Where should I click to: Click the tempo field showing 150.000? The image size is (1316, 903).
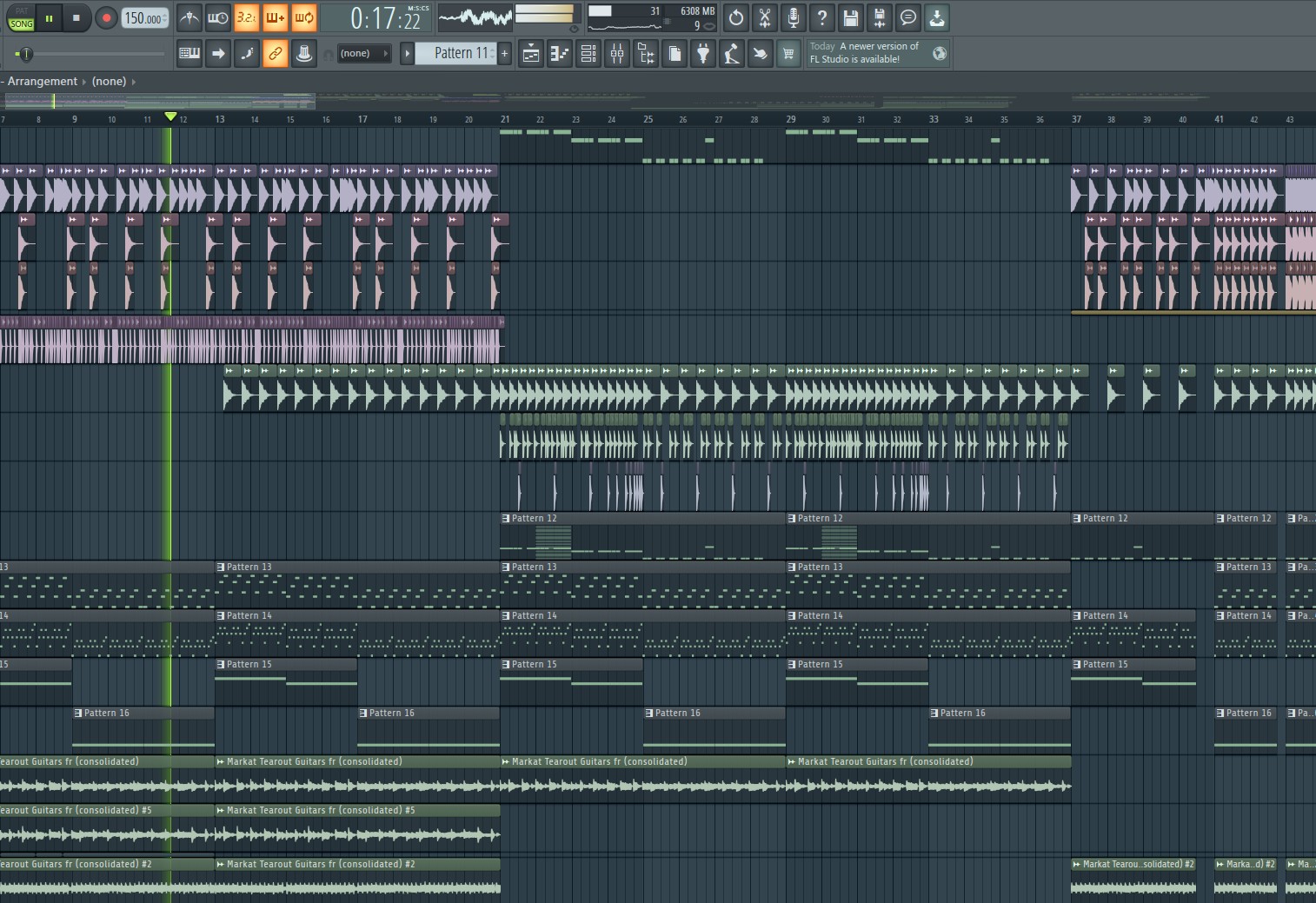[x=143, y=18]
